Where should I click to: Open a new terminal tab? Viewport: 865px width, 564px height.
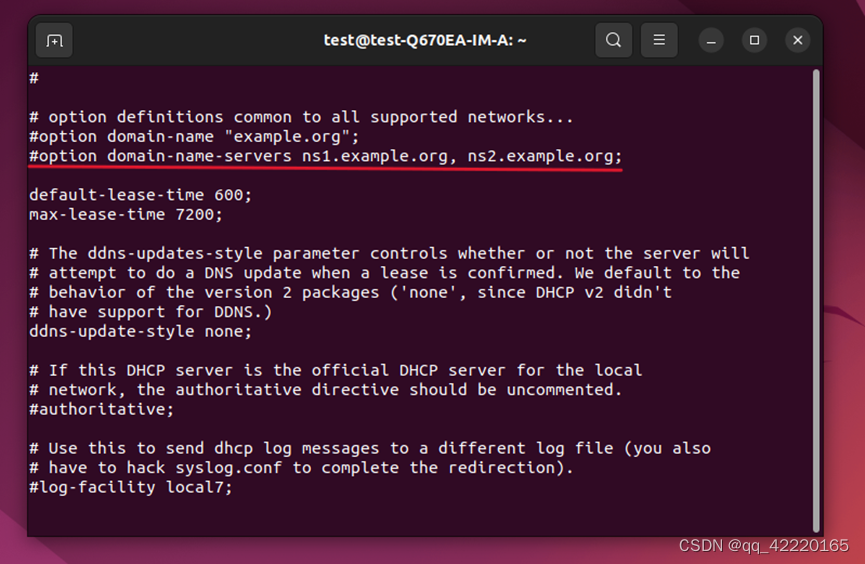[54, 40]
